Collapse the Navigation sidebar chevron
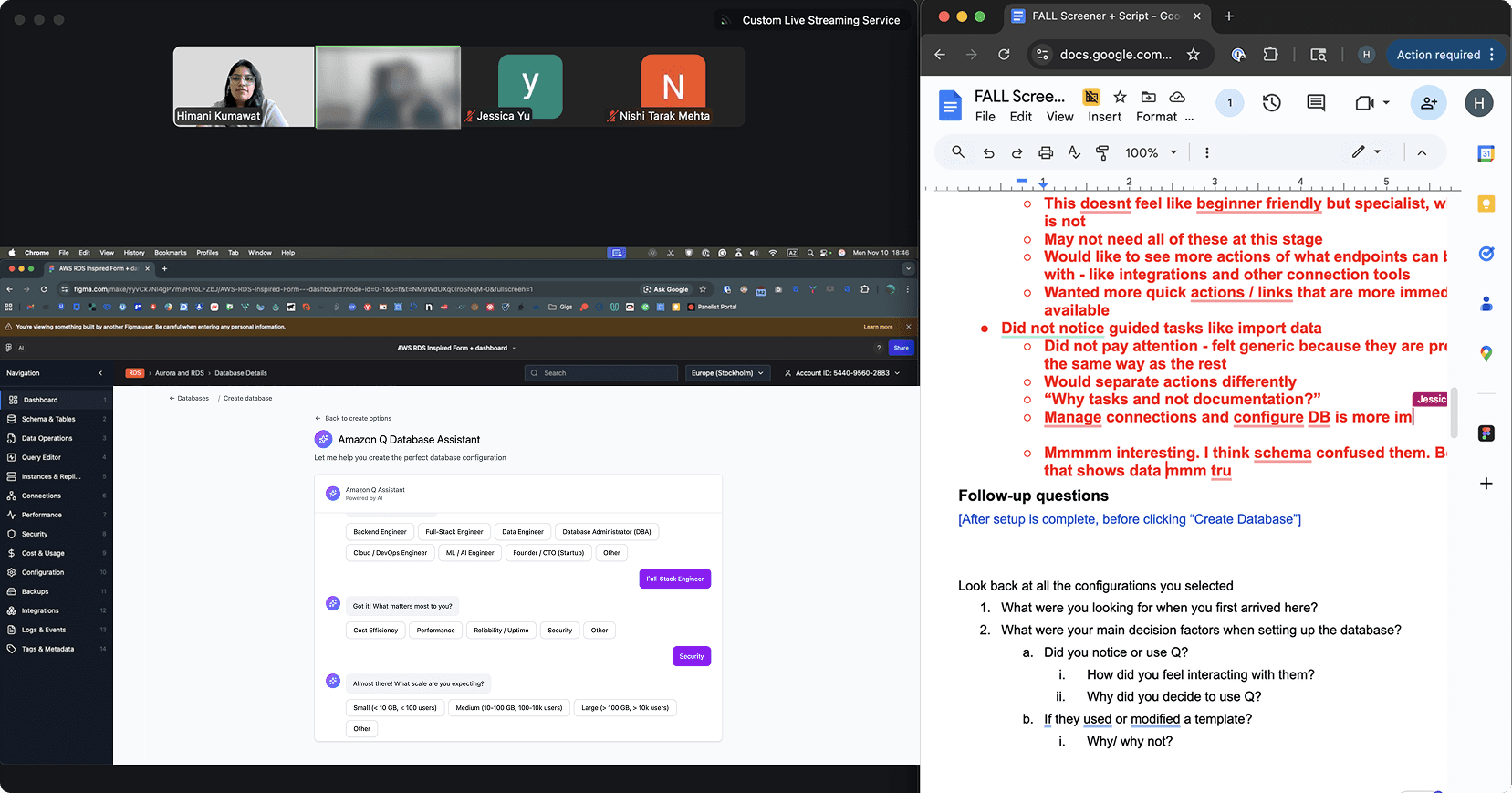The height and width of the screenshot is (793, 1512). click(x=100, y=373)
